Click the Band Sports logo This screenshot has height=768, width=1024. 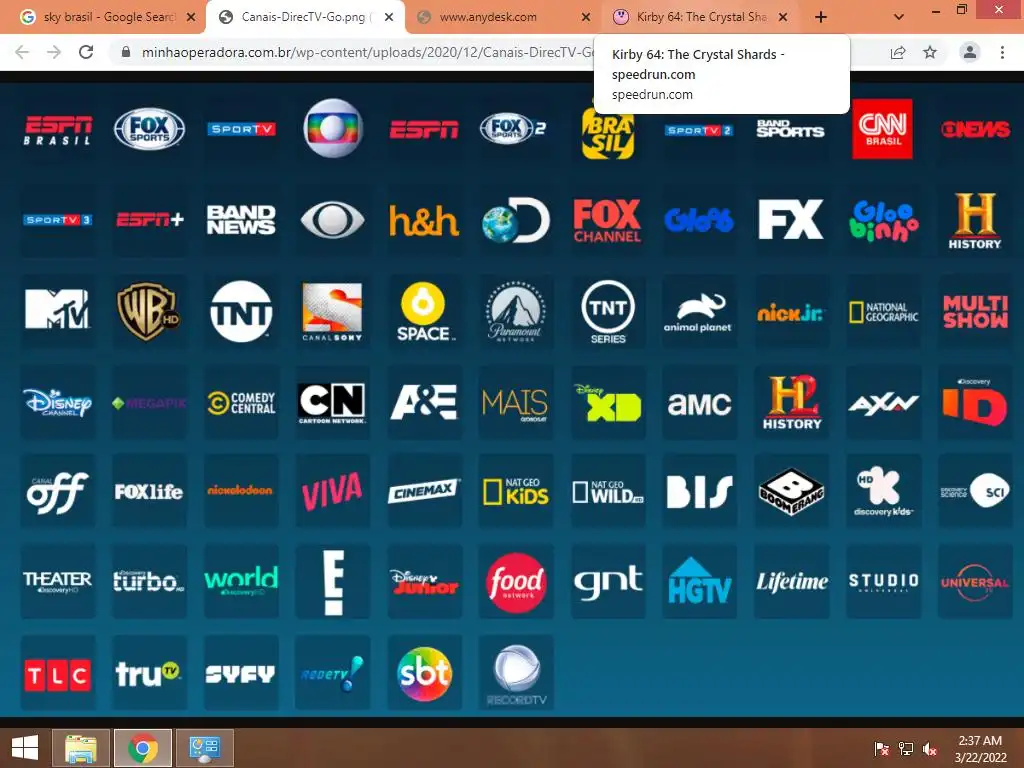click(x=790, y=128)
